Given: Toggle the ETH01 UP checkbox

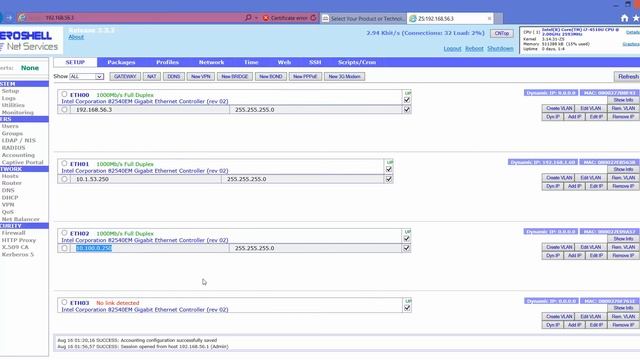Looking at the screenshot, I should 389,169.
